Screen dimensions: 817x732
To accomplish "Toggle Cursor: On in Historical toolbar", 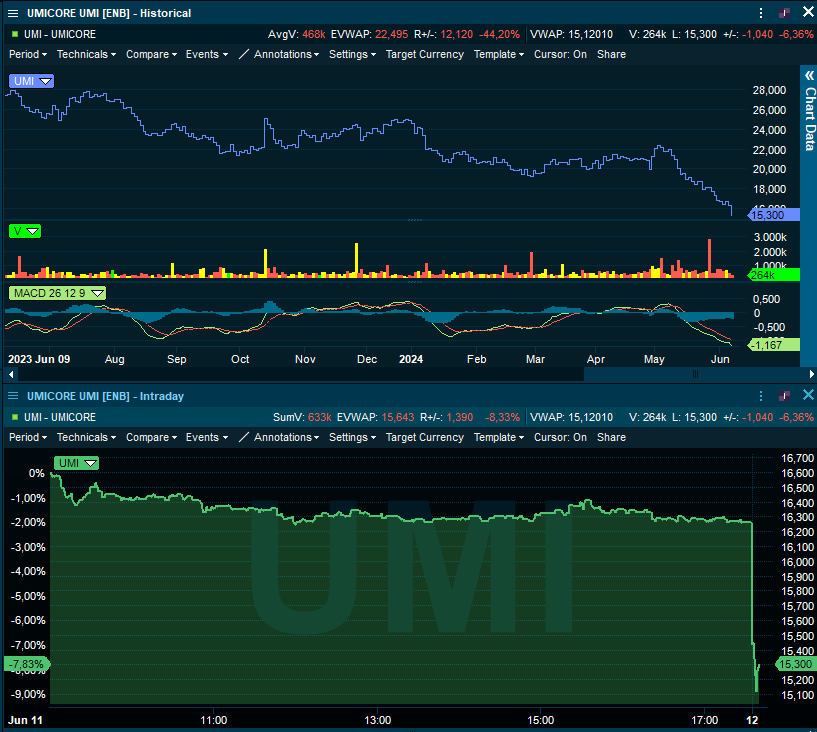I will click(x=560, y=54).
